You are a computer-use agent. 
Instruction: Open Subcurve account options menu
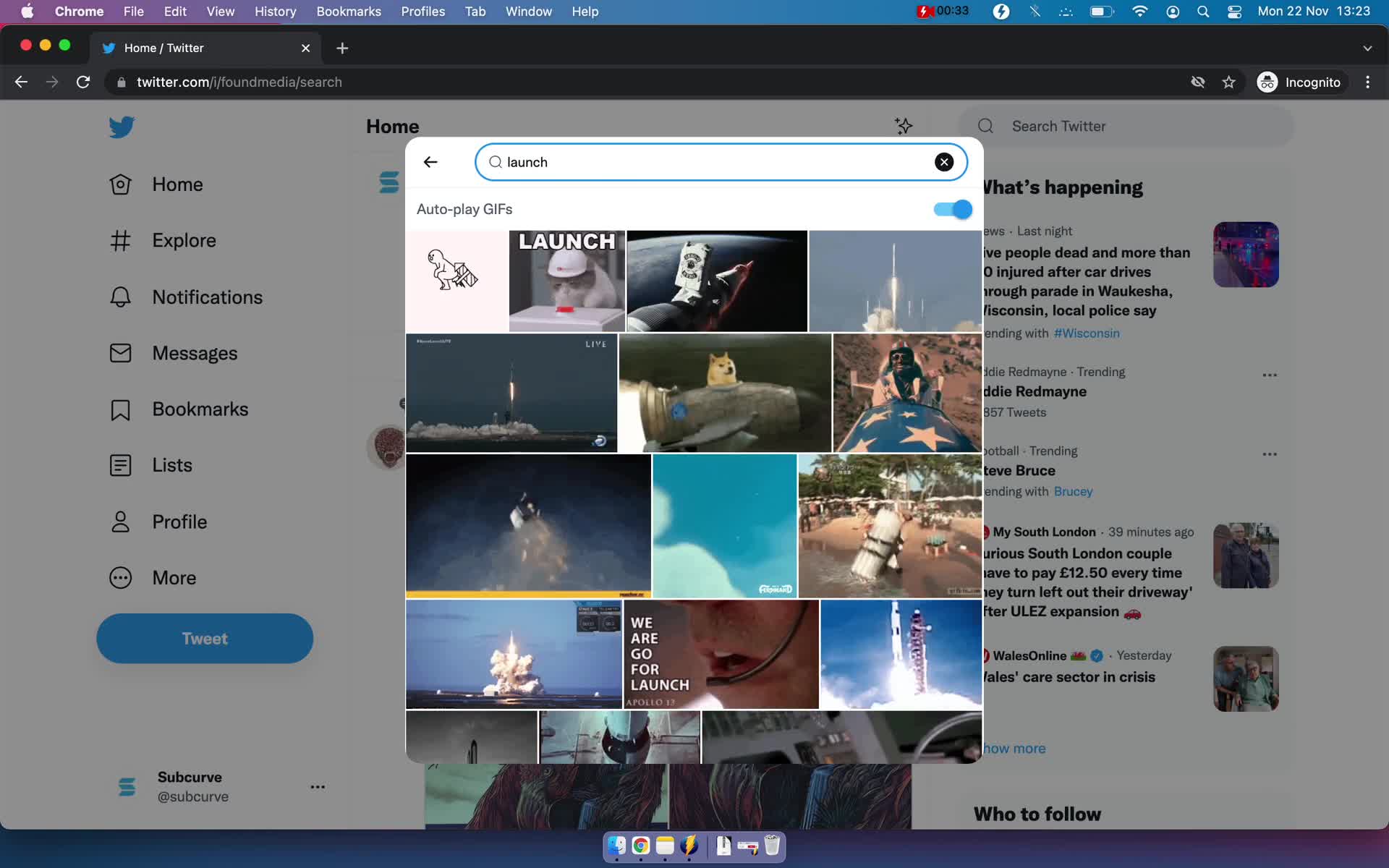318,786
